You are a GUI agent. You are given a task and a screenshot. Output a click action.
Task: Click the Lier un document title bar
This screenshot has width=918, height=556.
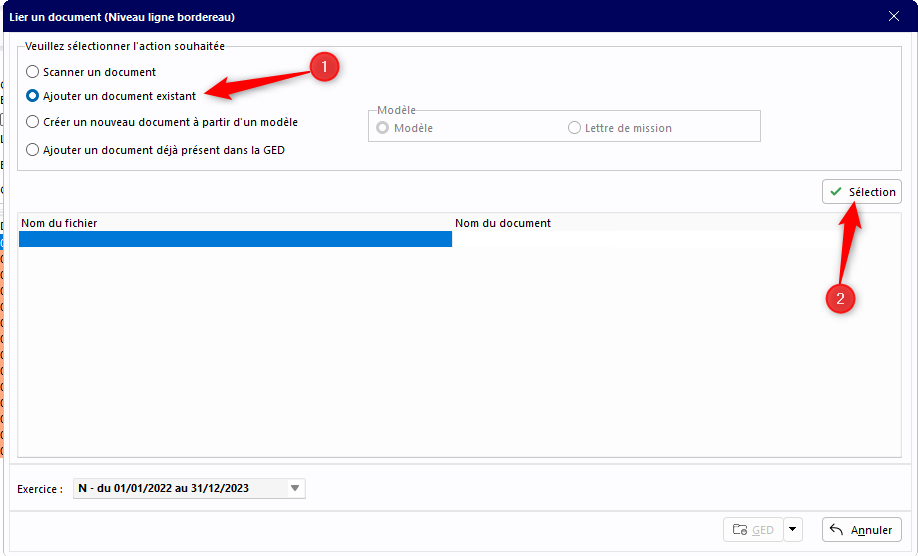coord(400,16)
